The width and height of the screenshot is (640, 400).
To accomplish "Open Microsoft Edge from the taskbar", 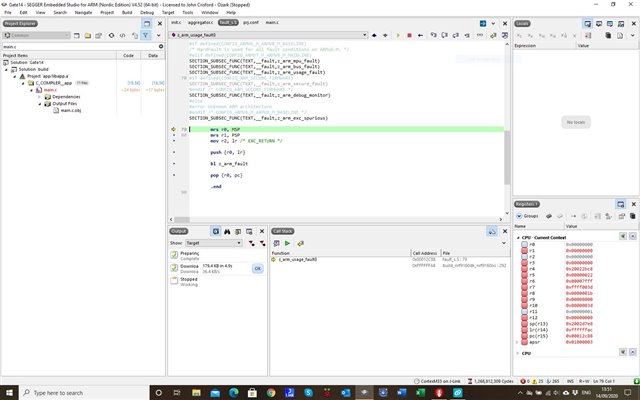I will tap(233, 393).
